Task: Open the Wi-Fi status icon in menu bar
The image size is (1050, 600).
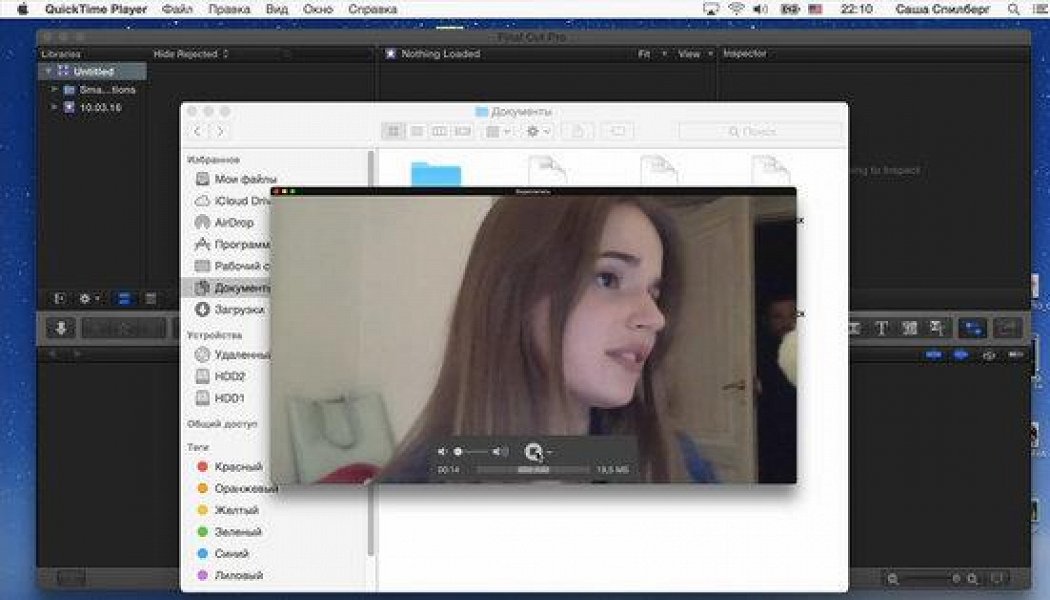Action: click(737, 9)
